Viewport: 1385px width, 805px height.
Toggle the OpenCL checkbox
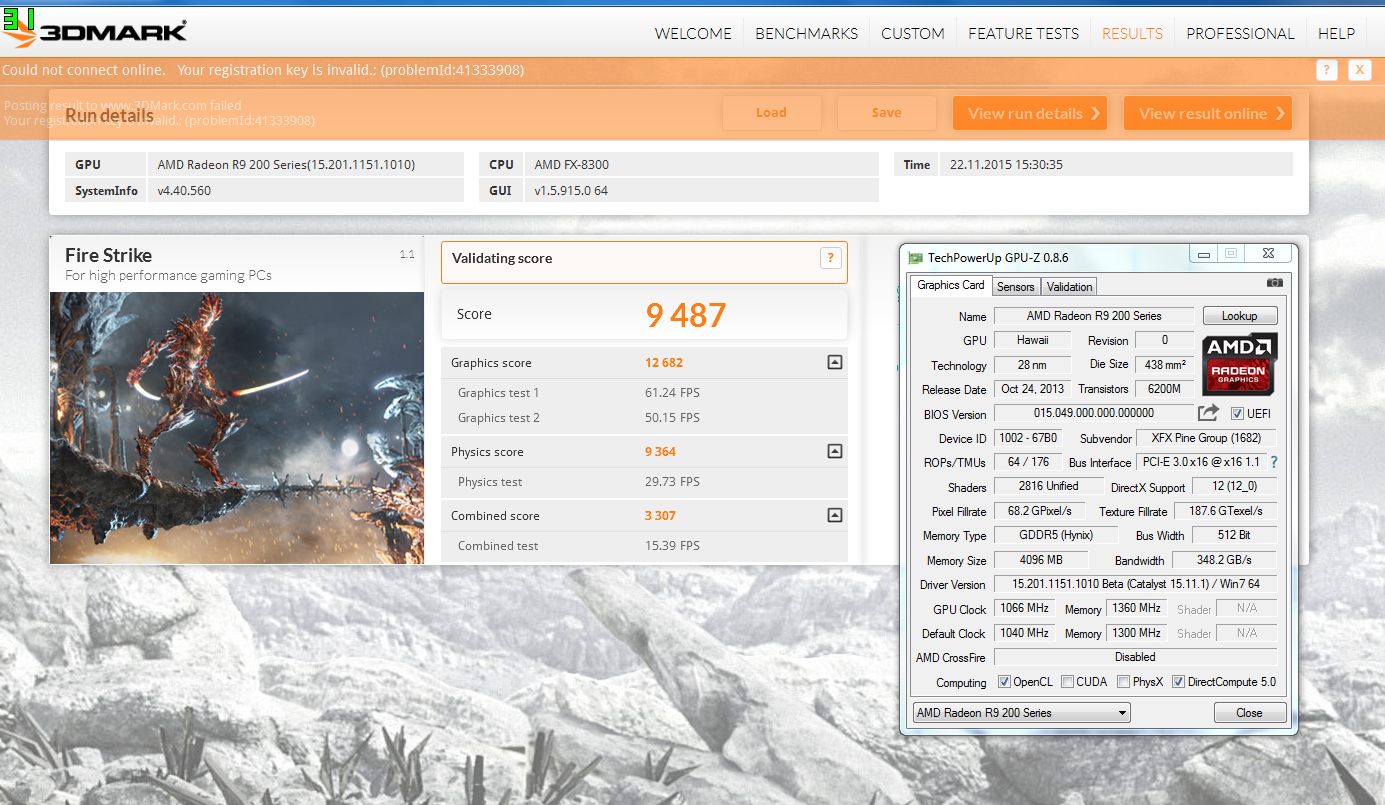[1004, 682]
